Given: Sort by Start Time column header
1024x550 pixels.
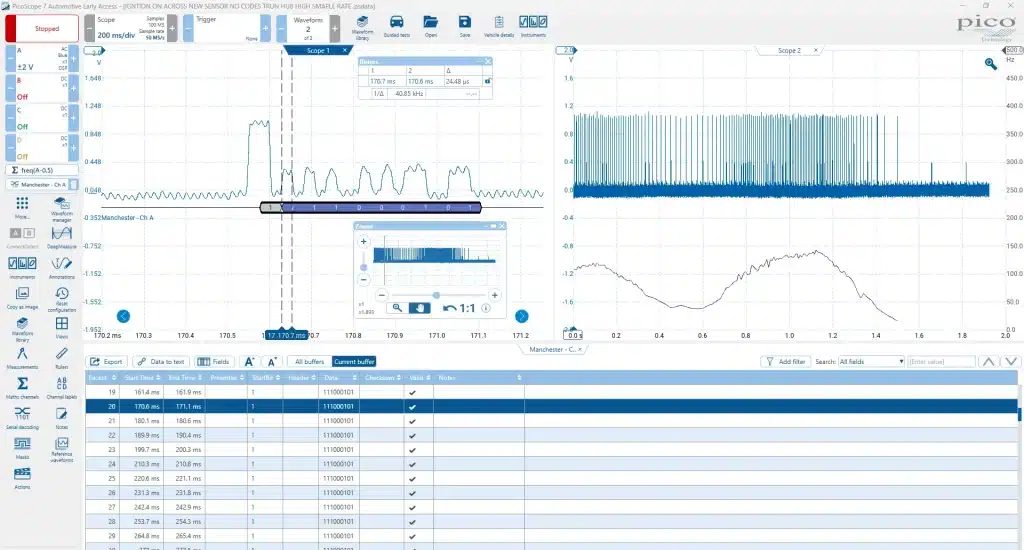Looking at the screenshot, I should (x=142, y=378).
